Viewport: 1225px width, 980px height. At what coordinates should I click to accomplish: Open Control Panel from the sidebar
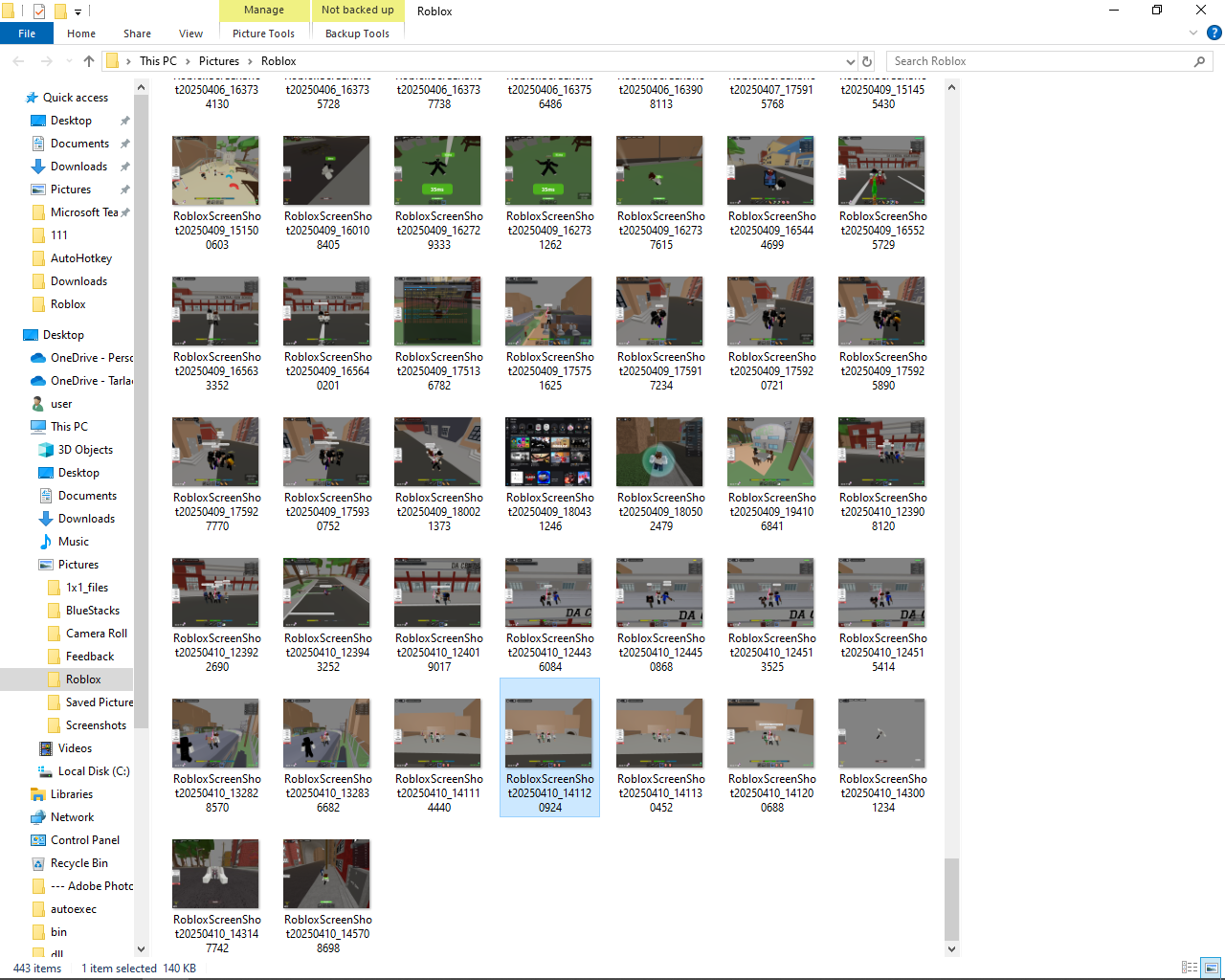coord(85,840)
